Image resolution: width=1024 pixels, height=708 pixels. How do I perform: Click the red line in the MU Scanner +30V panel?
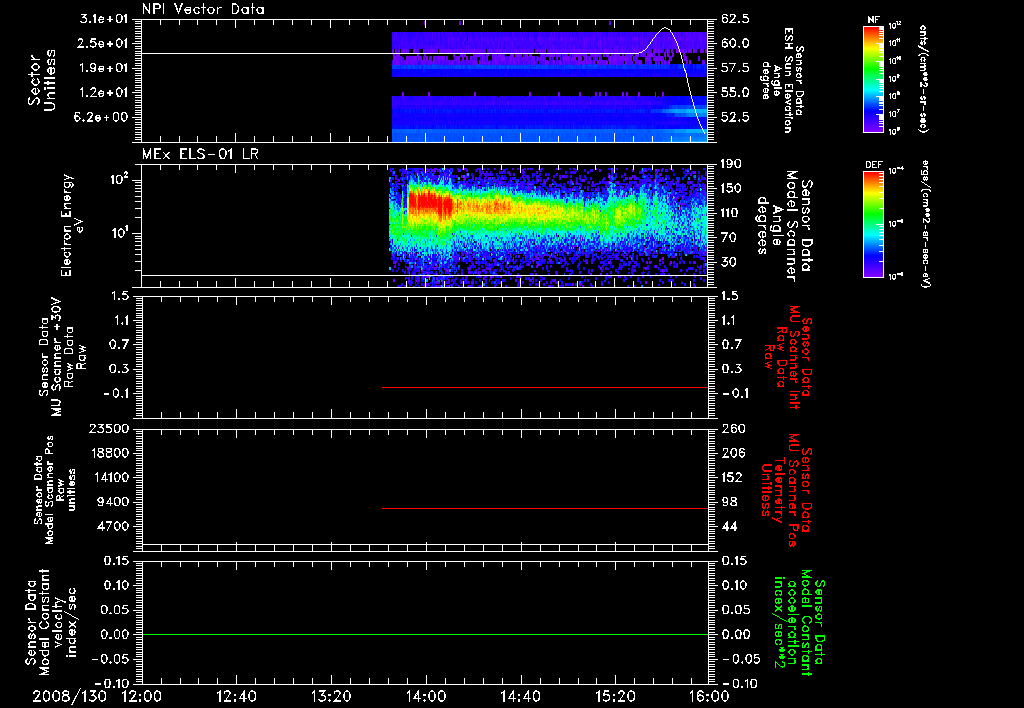pyautogui.click(x=545, y=387)
